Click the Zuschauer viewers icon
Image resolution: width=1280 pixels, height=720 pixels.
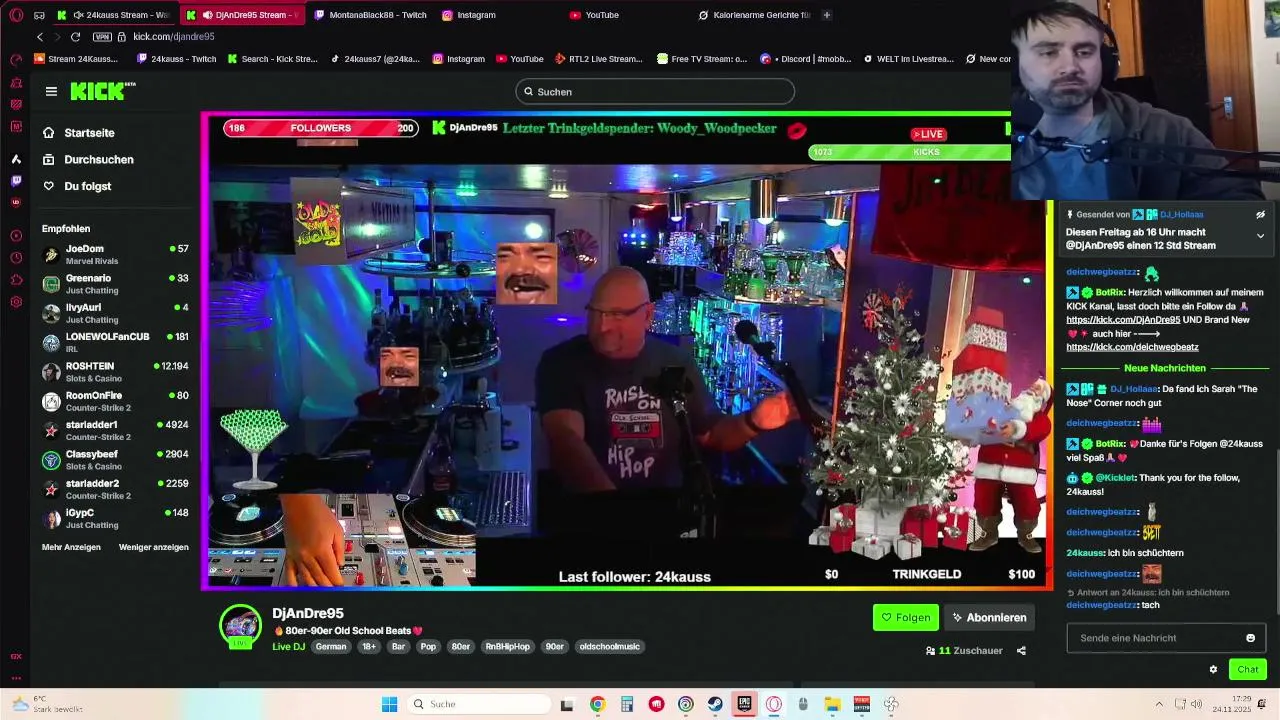[930, 651]
